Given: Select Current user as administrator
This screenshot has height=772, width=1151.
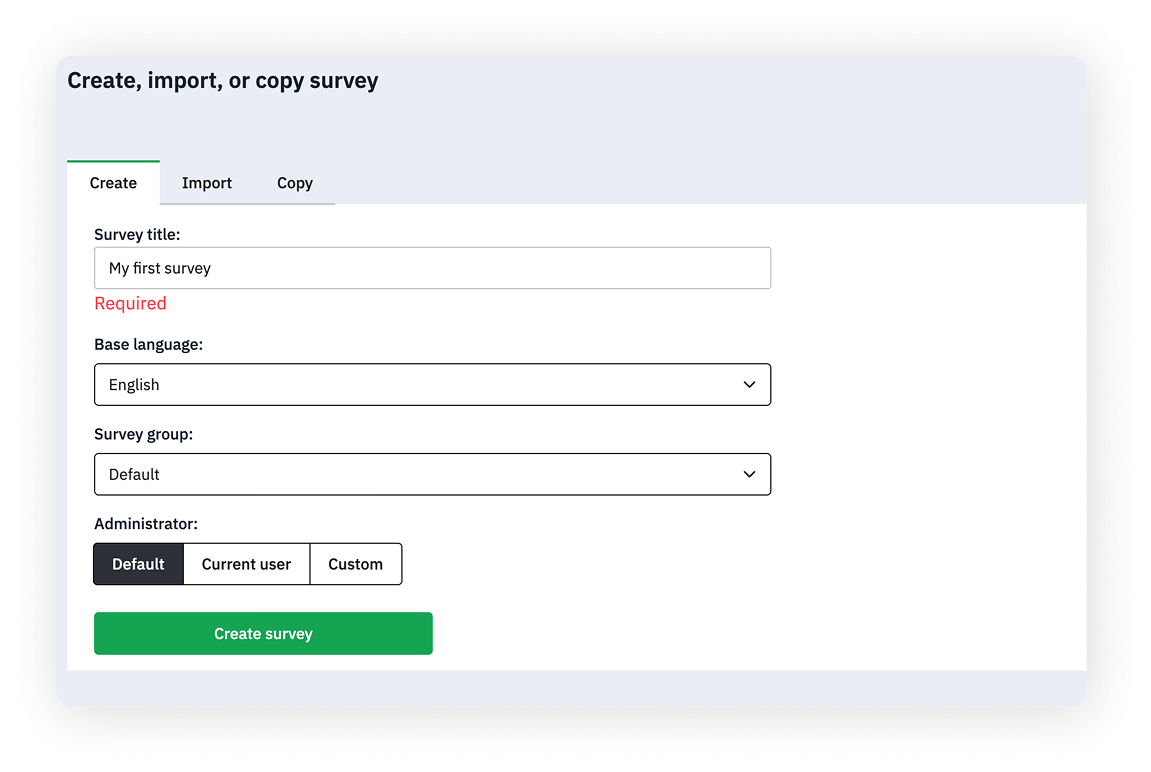Looking at the screenshot, I should pyautogui.click(x=246, y=563).
